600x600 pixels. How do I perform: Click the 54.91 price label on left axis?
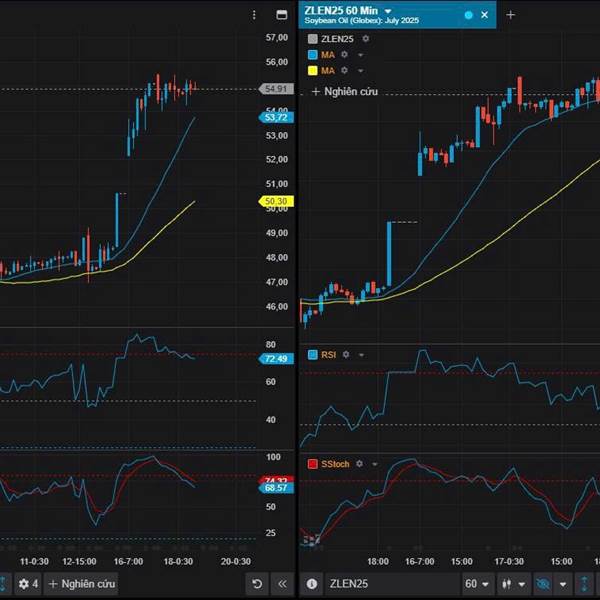tap(276, 89)
